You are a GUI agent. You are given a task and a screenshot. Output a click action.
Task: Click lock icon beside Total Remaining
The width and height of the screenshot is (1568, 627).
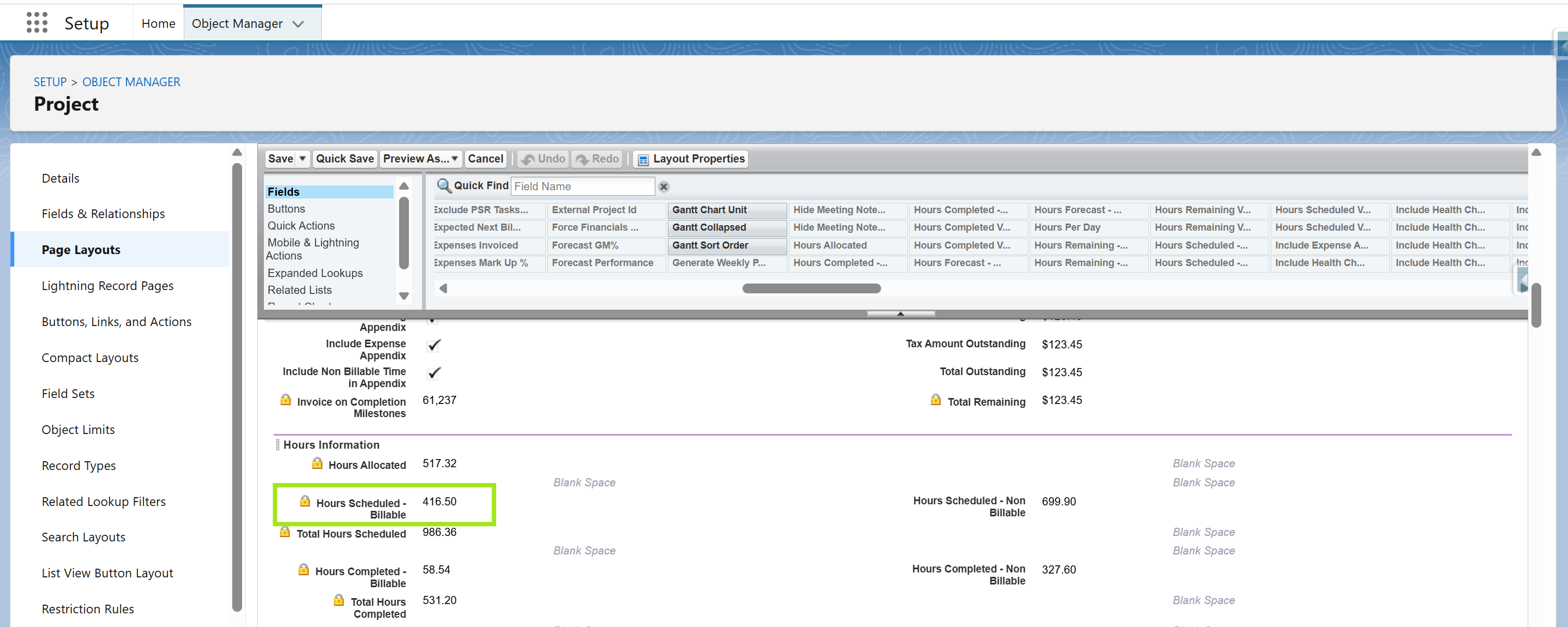pyautogui.click(x=936, y=399)
